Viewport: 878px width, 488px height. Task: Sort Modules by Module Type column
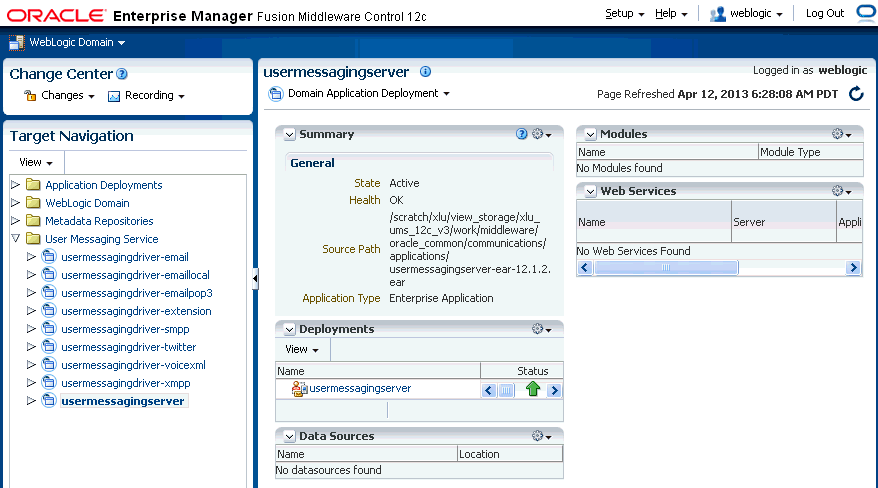click(x=810, y=152)
